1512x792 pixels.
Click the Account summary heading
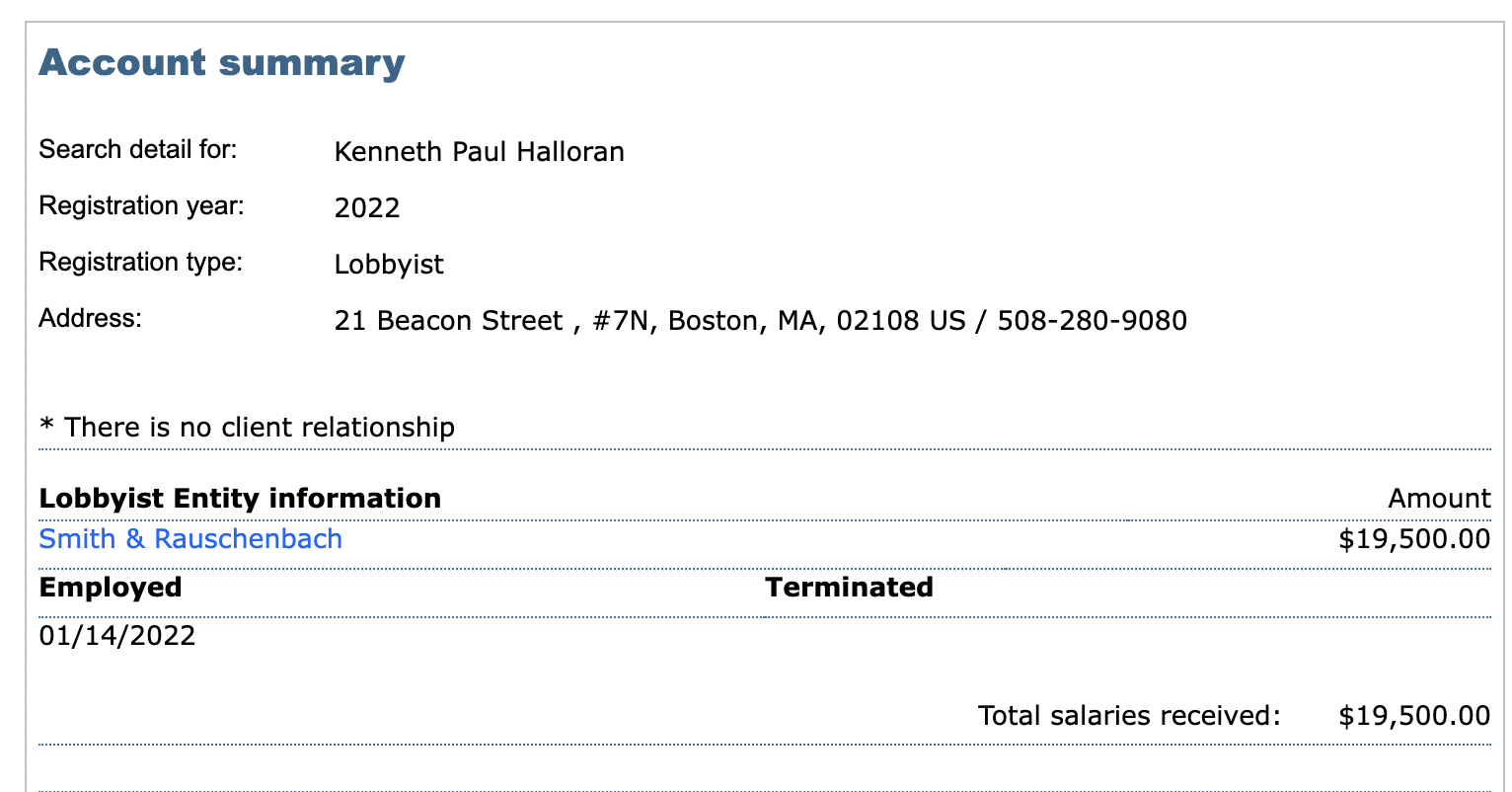[222, 63]
